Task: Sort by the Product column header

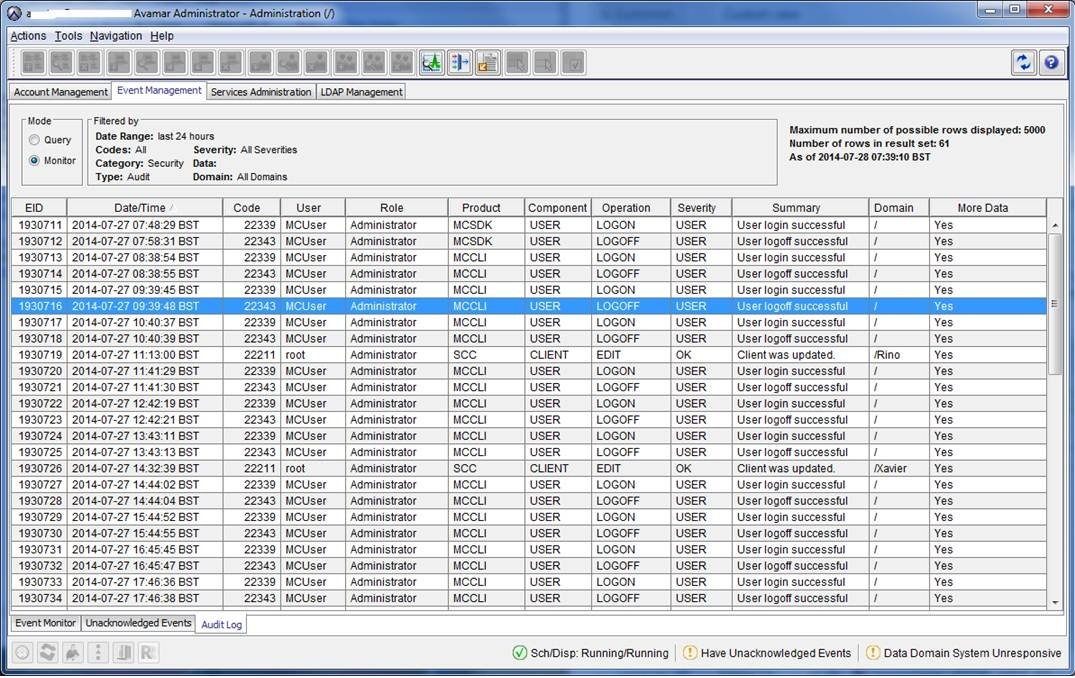Action: 486,208
